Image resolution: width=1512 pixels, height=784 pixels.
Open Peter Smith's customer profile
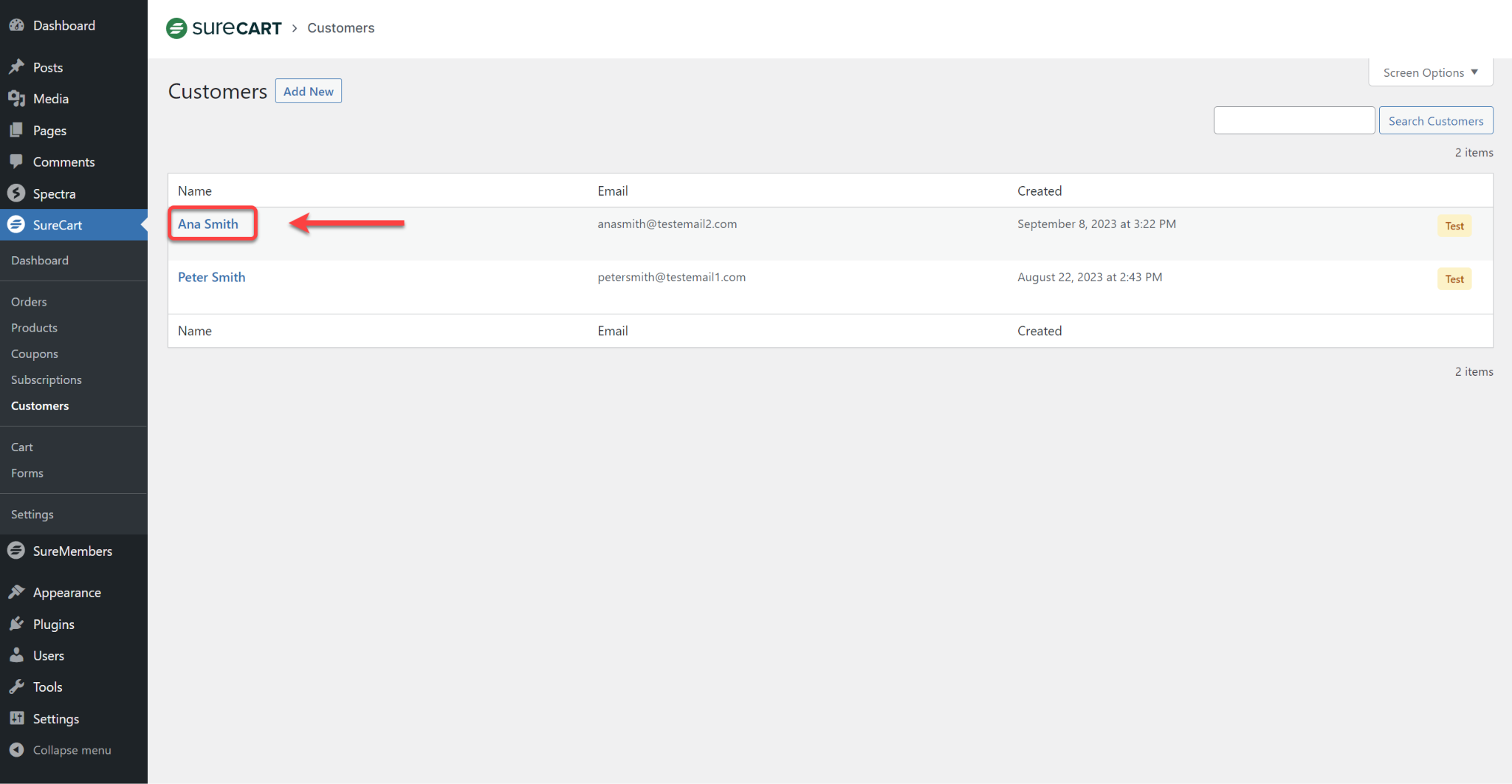(211, 277)
